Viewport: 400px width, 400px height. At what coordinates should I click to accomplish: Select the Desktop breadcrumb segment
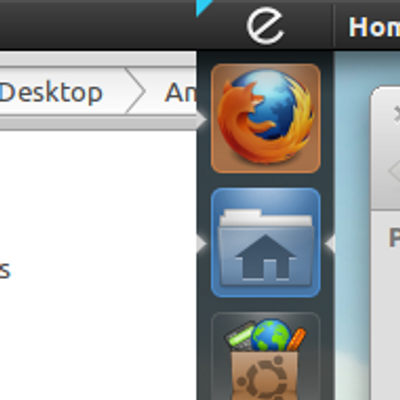51,93
